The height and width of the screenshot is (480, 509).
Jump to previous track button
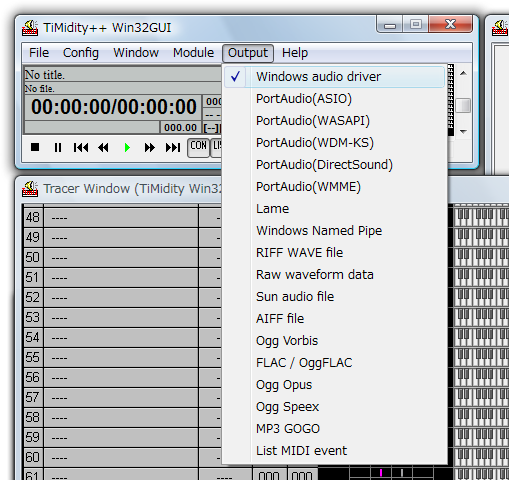81,147
